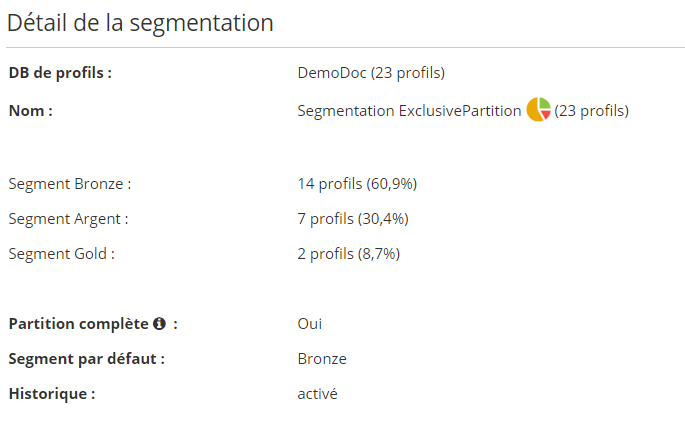Click the 'activé' historique status
Image resolution: width=685 pixels, height=437 pixels.
[318, 394]
